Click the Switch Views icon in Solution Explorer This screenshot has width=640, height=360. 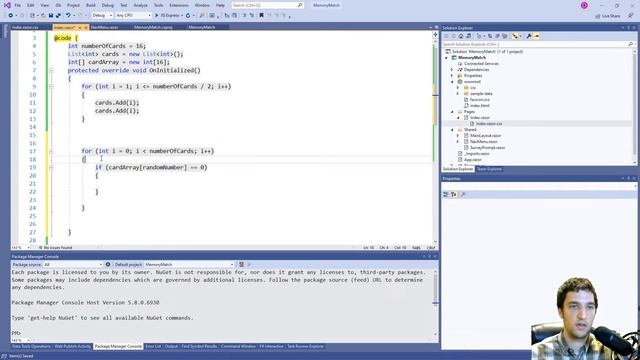click(x=468, y=36)
